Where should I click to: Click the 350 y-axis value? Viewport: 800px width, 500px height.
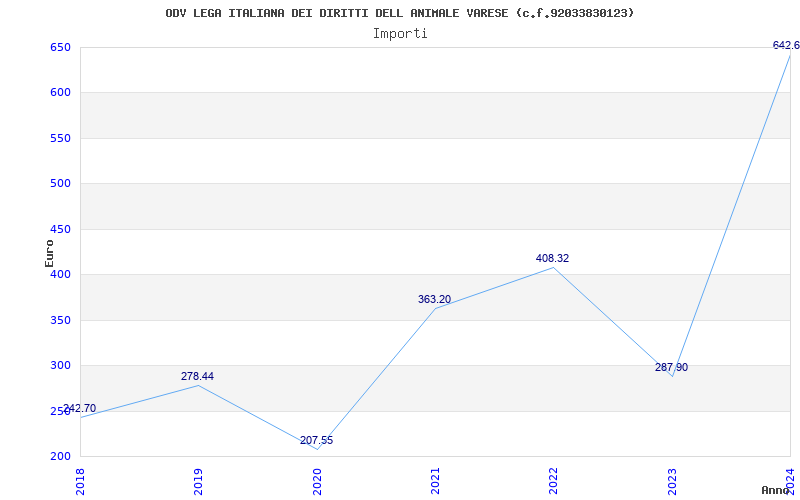(60, 320)
